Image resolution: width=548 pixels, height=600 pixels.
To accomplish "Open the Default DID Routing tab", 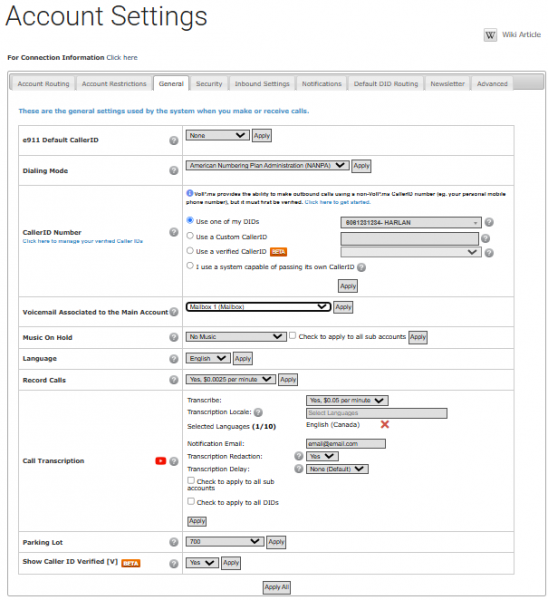I will (386, 83).
